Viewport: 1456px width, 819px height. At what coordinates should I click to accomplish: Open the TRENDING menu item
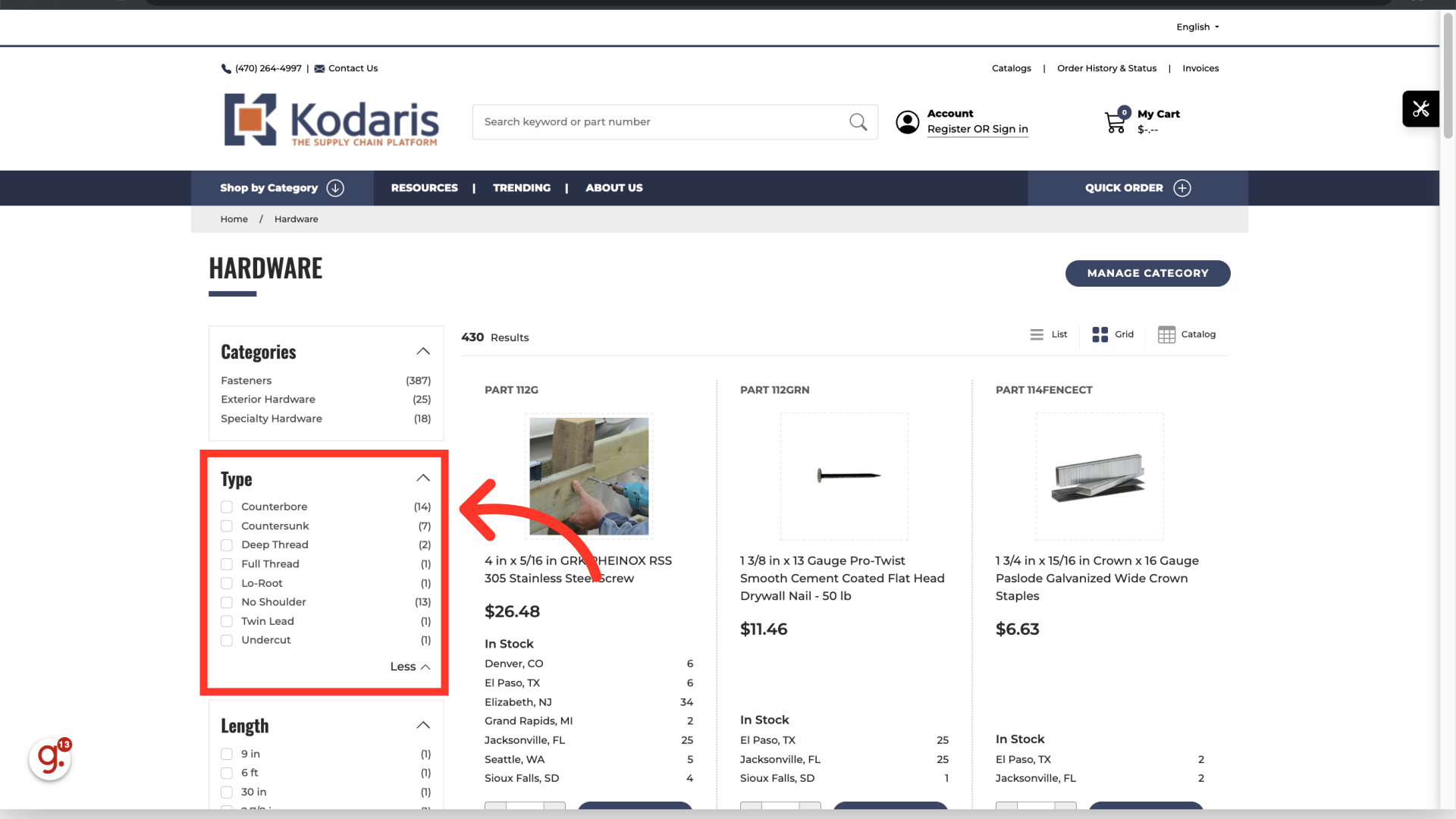pos(522,188)
